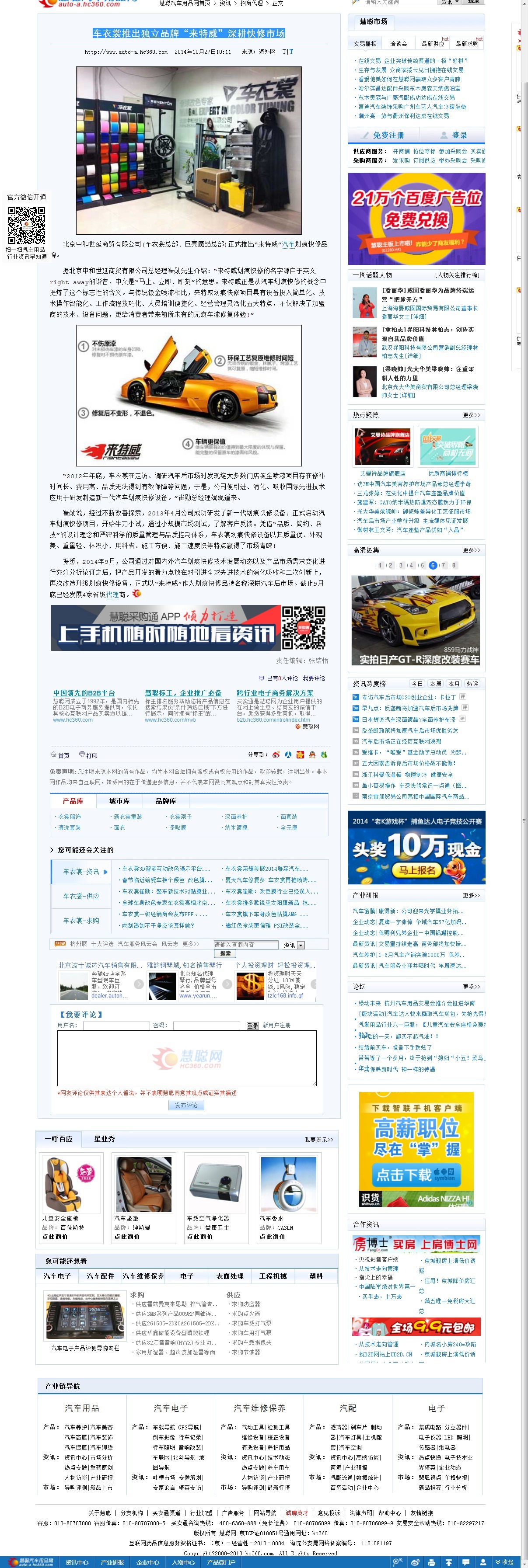Click the last green share icon

coord(324,754)
